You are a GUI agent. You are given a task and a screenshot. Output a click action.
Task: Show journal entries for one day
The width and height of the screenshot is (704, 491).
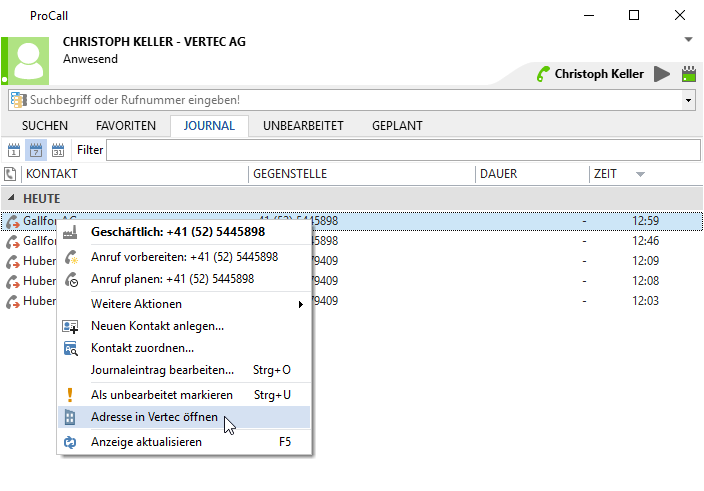(x=14, y=150)
